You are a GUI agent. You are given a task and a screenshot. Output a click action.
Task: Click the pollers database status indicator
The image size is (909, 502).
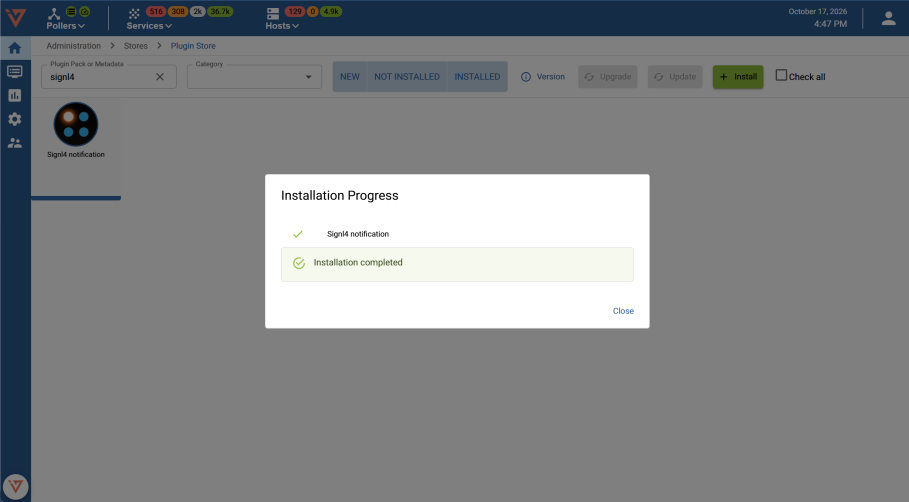pos(71,12)
